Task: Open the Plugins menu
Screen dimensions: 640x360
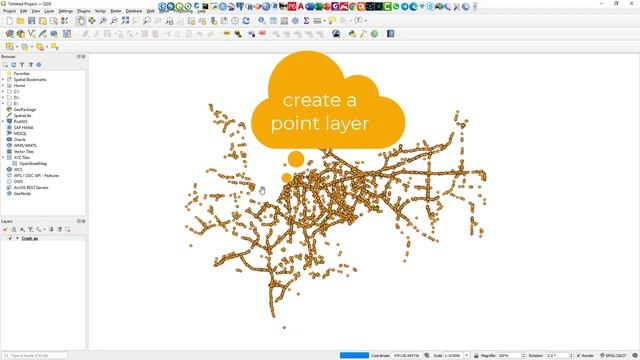Action: [x=84, y=11]
